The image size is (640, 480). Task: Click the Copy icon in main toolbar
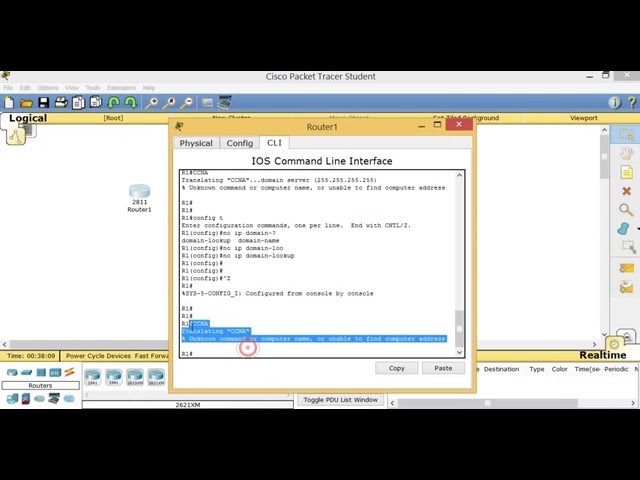tap(78, 102)
